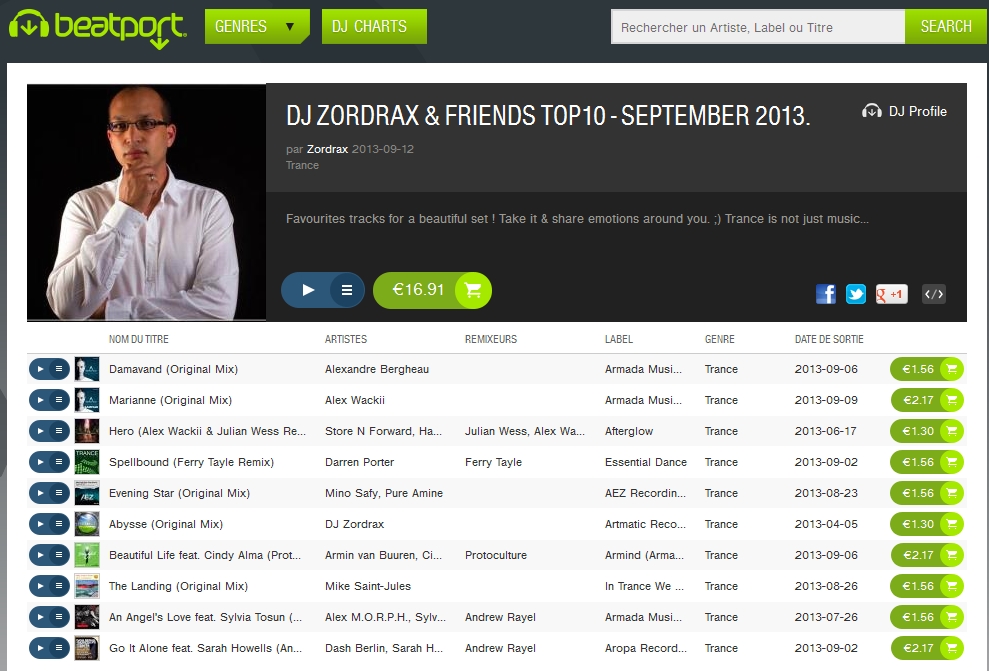Open the Genres dropdown menu
Viewport: 989px width, 671px height.
[257, 26]
